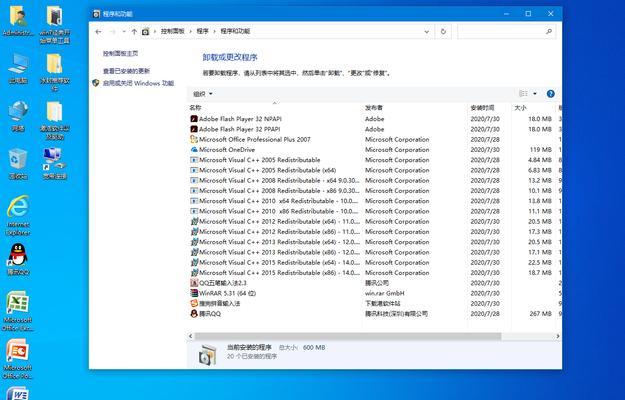Select Visual C++ 2010 x64 Redistributable row
The height and width of the screenshot is (400, 625).
point(373,201)
